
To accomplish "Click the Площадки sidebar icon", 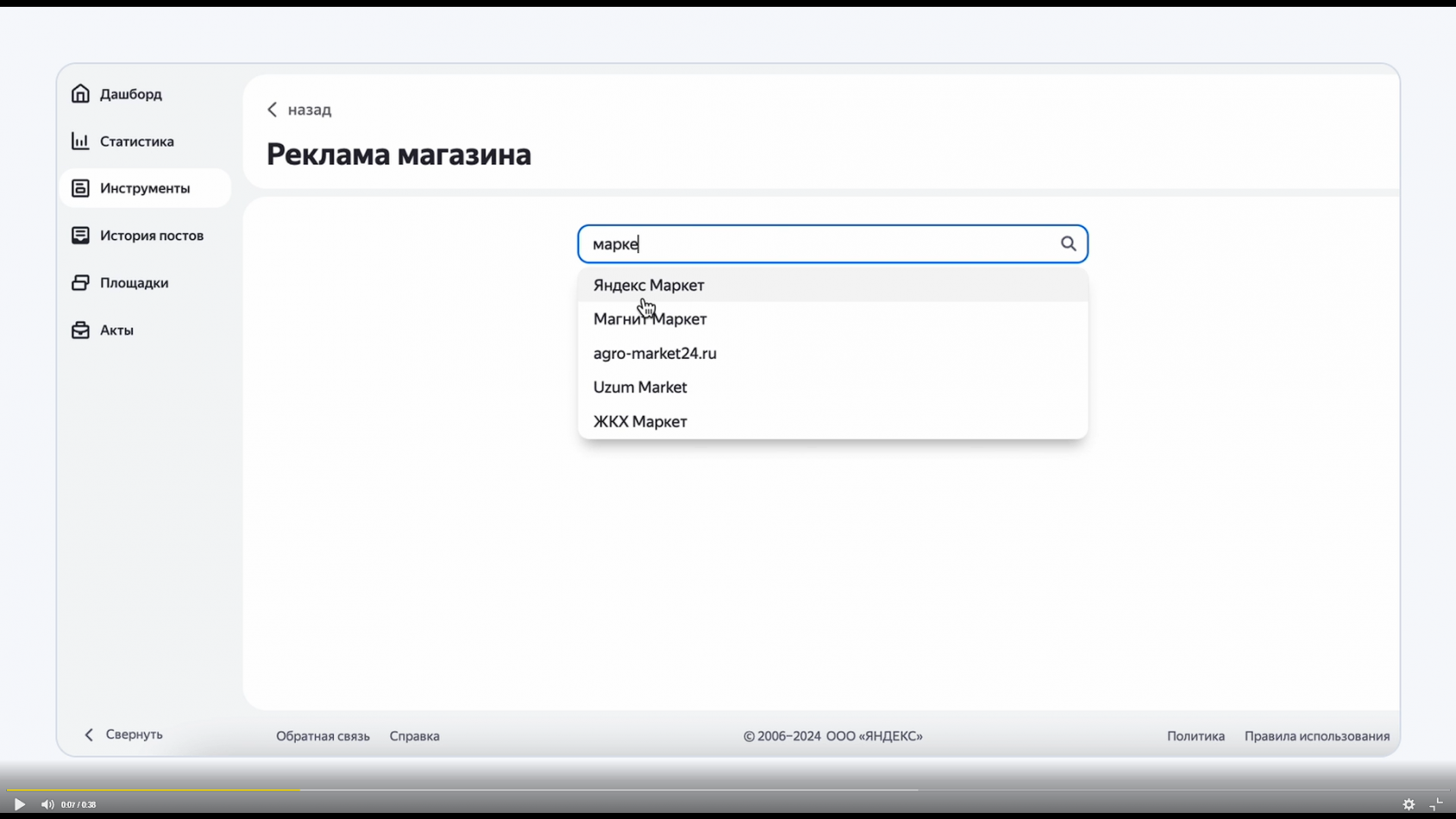I will coord(80,282).
